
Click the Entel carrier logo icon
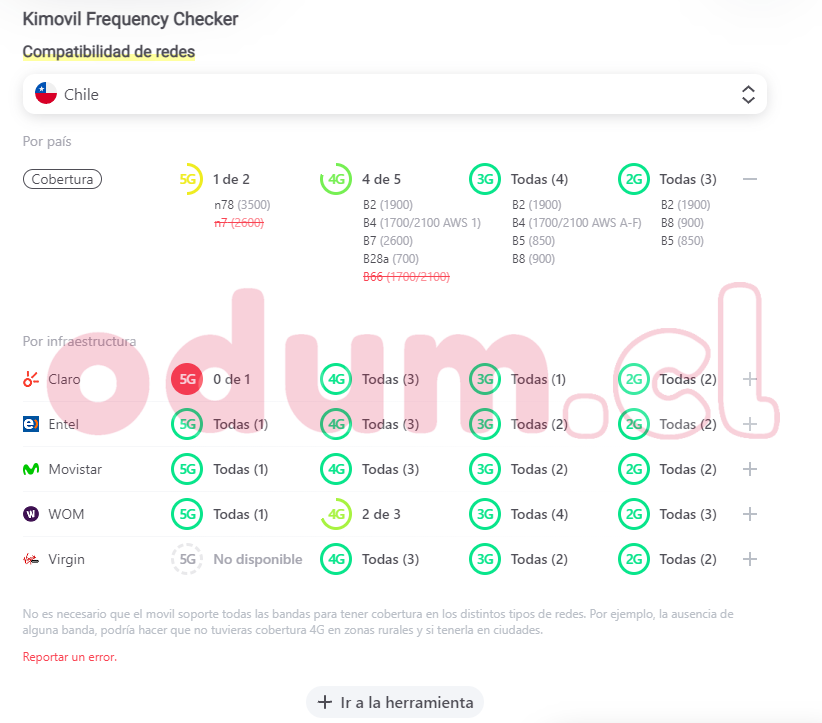click(31, 424)
